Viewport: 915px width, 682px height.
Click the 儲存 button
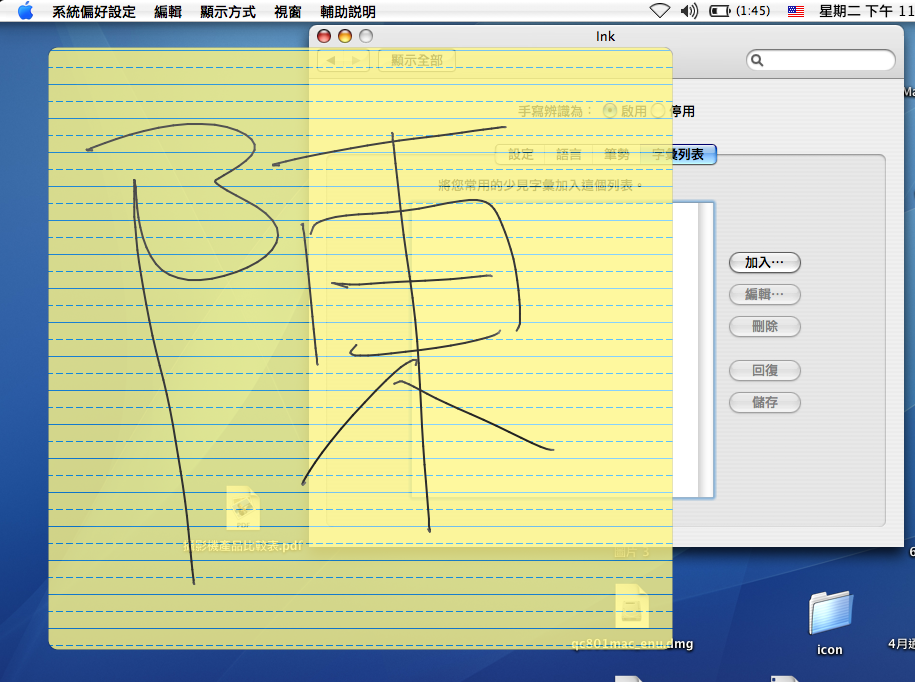pyautogui.click(x=764, y=403)
